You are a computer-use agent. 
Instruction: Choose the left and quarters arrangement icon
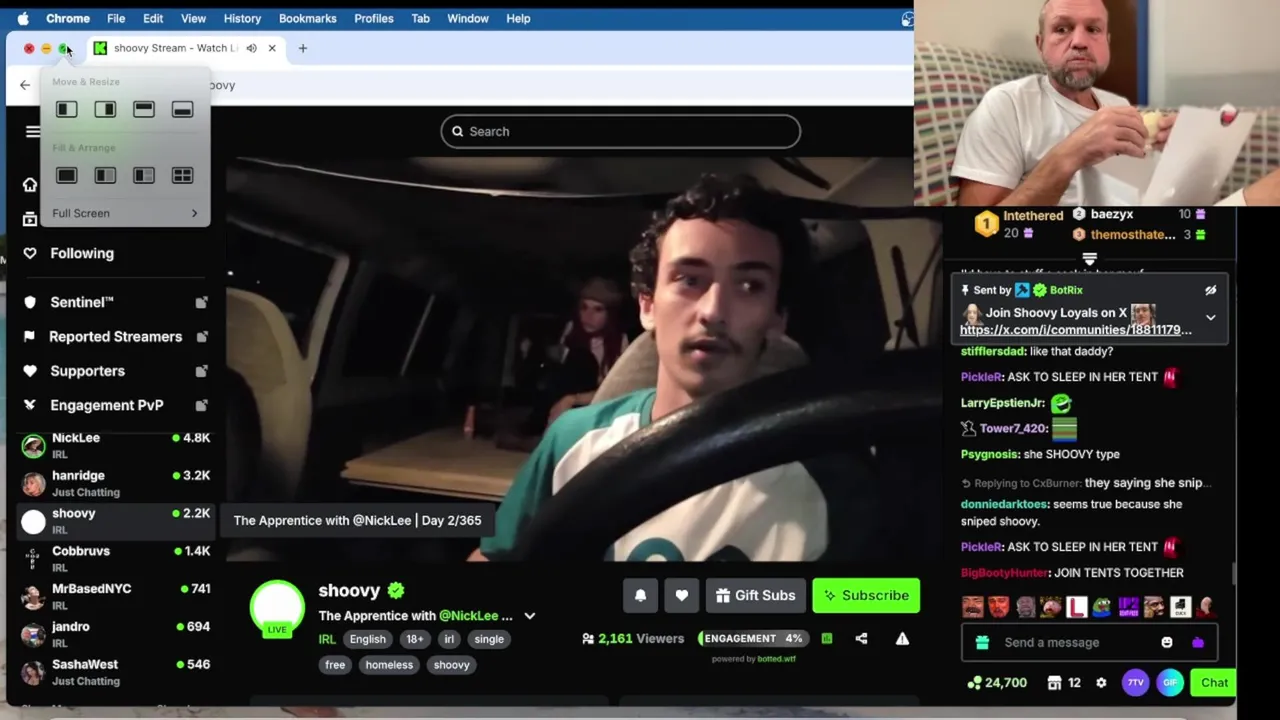click(144, 175)
